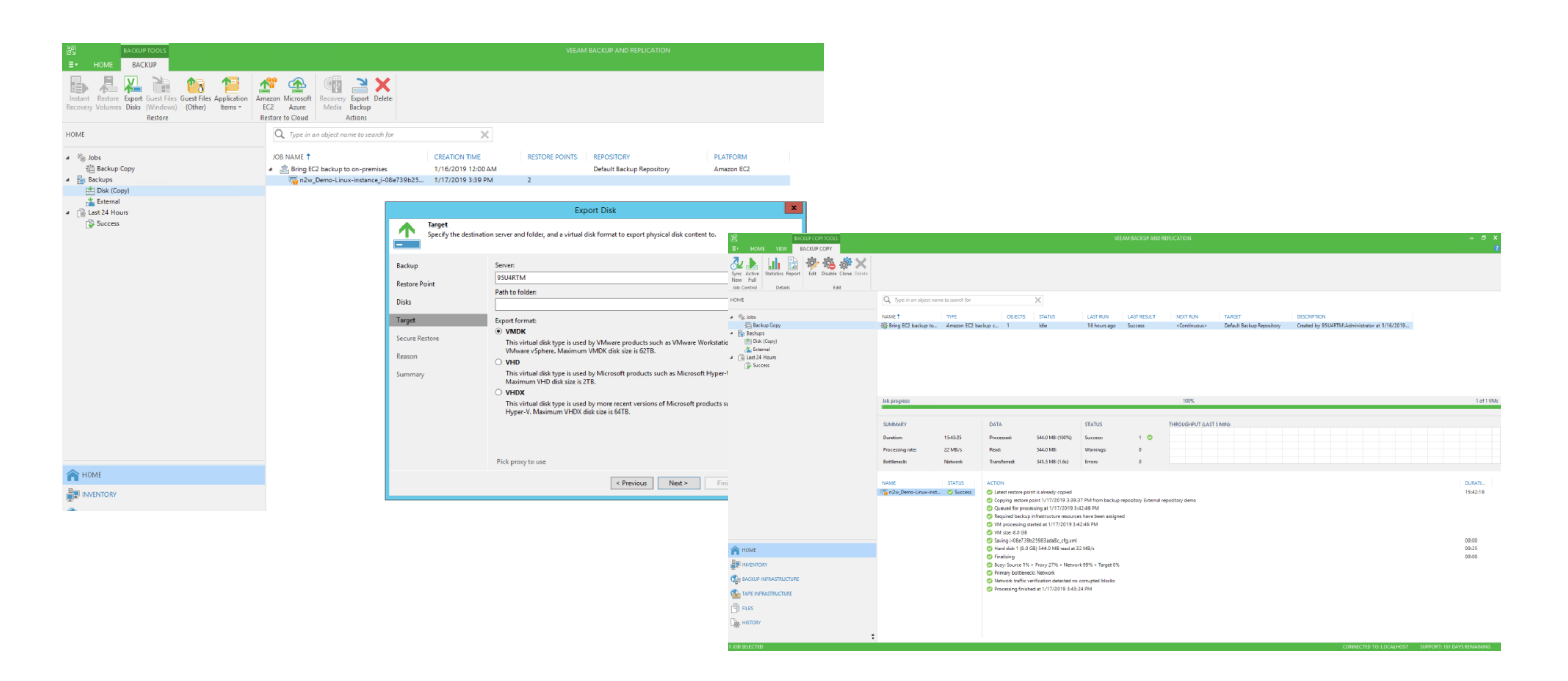1568x681 pixels.
Task: Click the Previous button in the wizard
Action: (631, 483)
